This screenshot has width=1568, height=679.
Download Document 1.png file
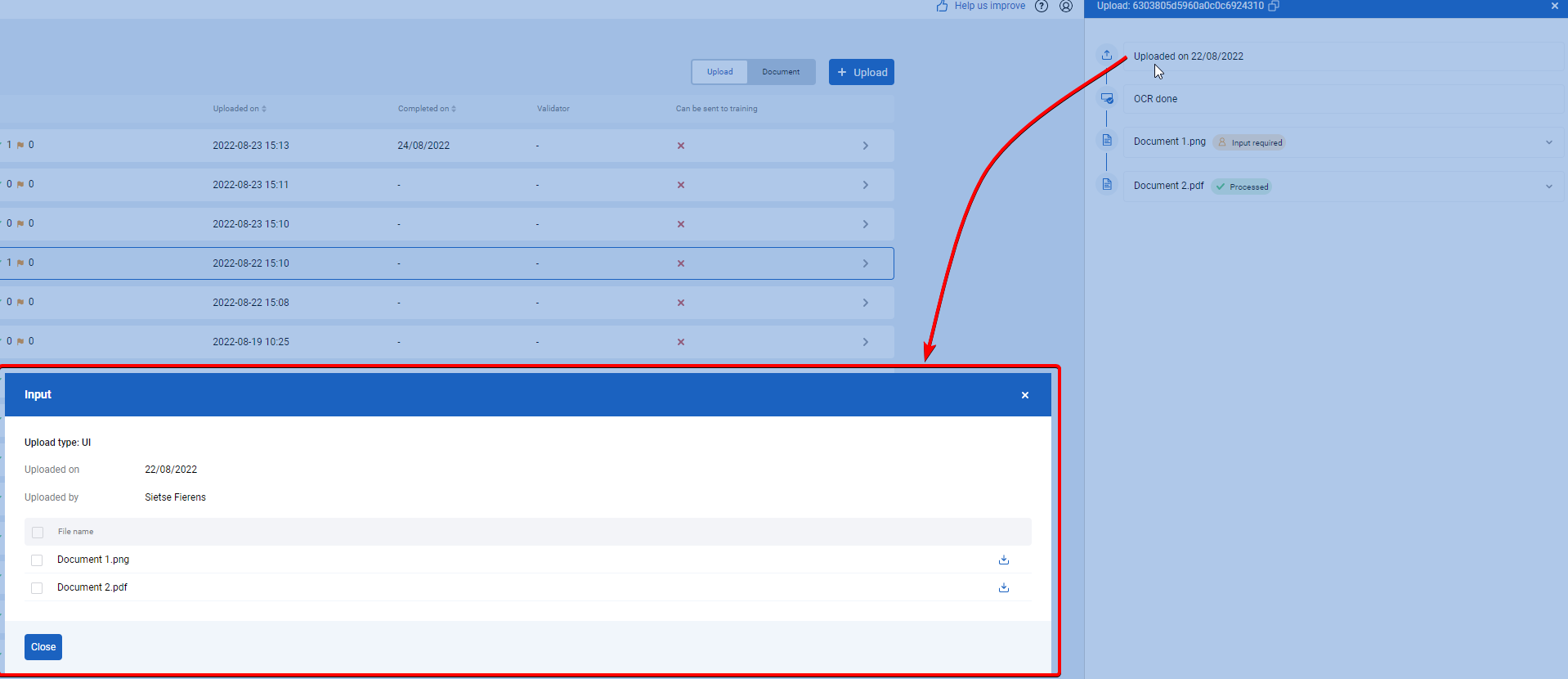tap(1004, 560)
